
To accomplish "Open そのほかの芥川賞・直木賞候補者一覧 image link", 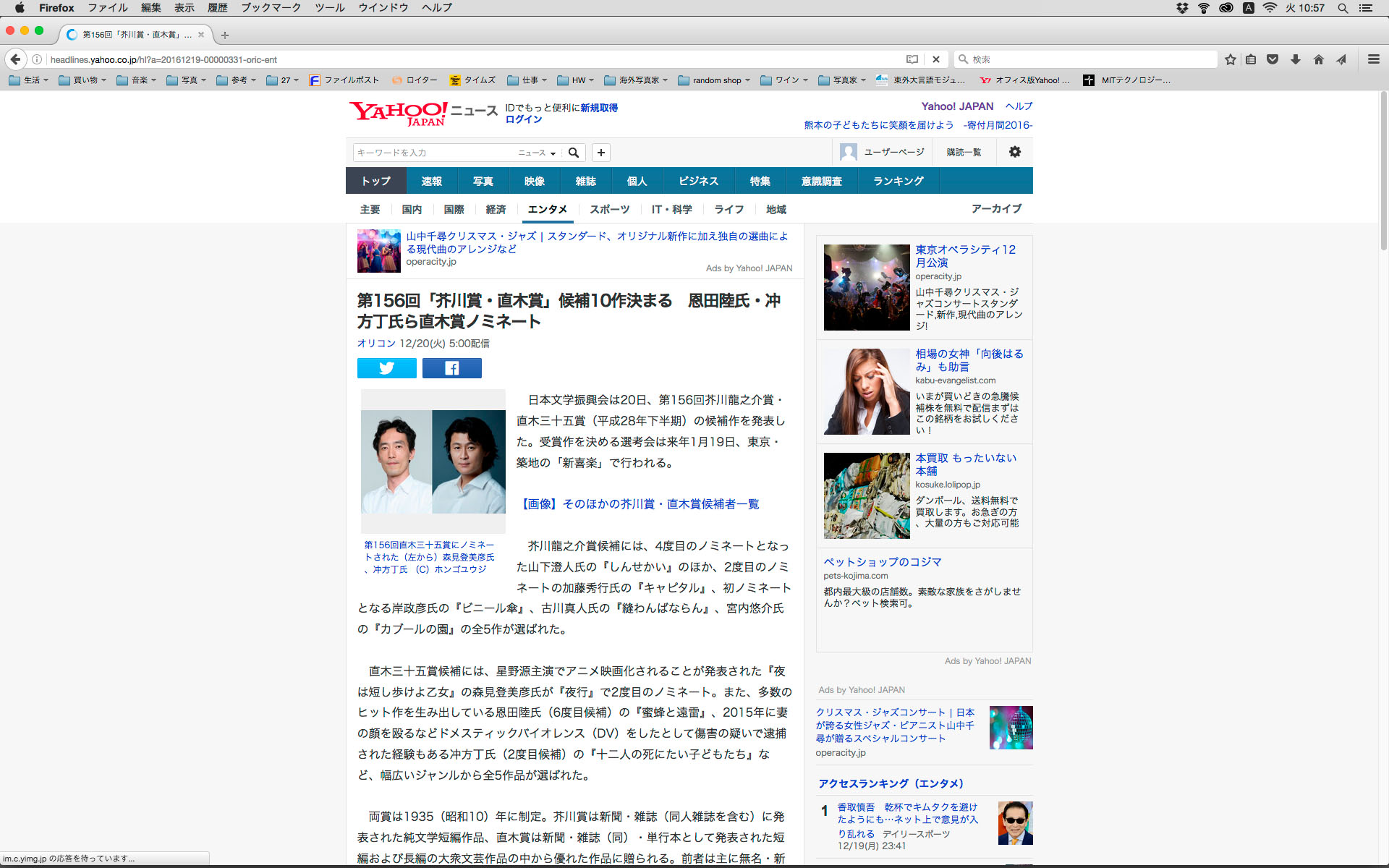I will point(640,504).
